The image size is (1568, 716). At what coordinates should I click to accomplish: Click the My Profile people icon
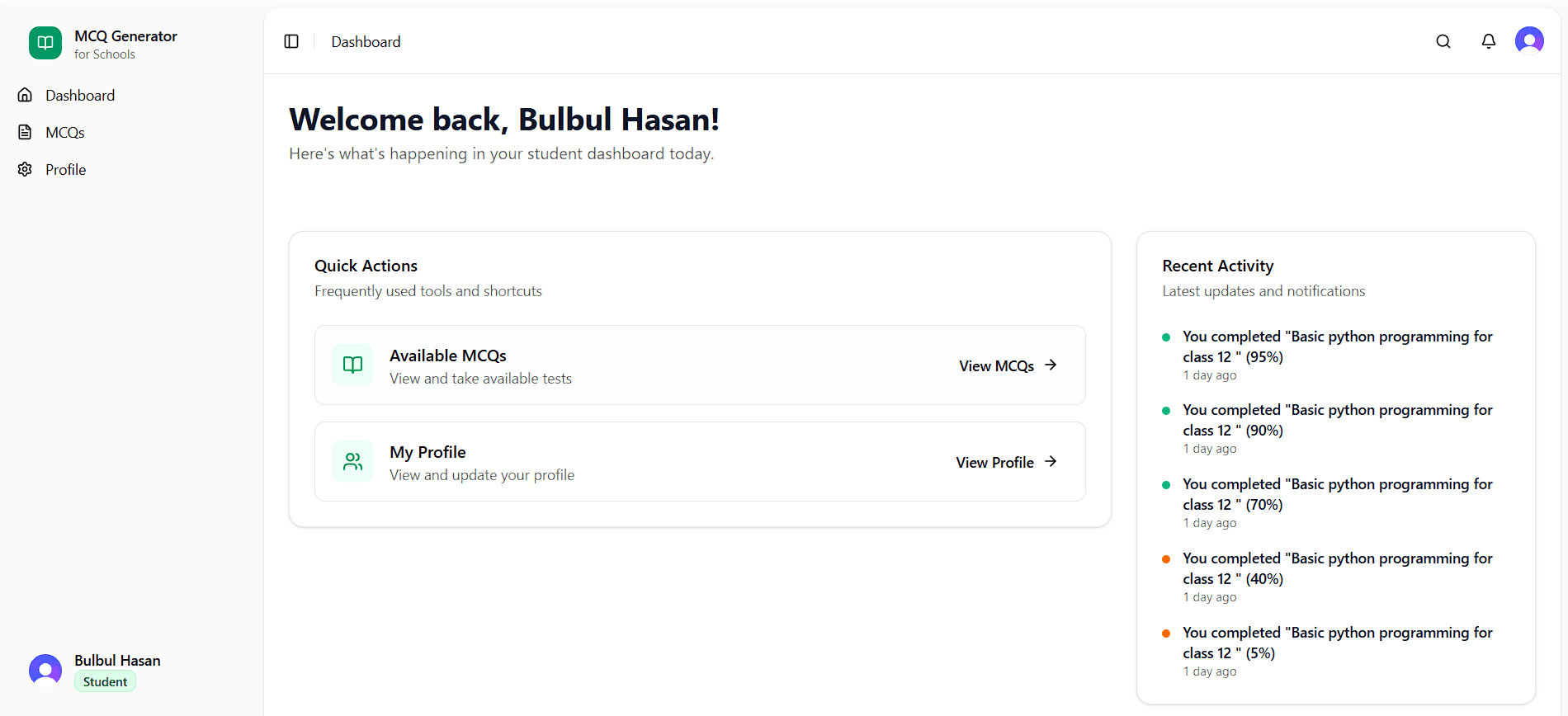pyautogui.click(x=352, y=461)
